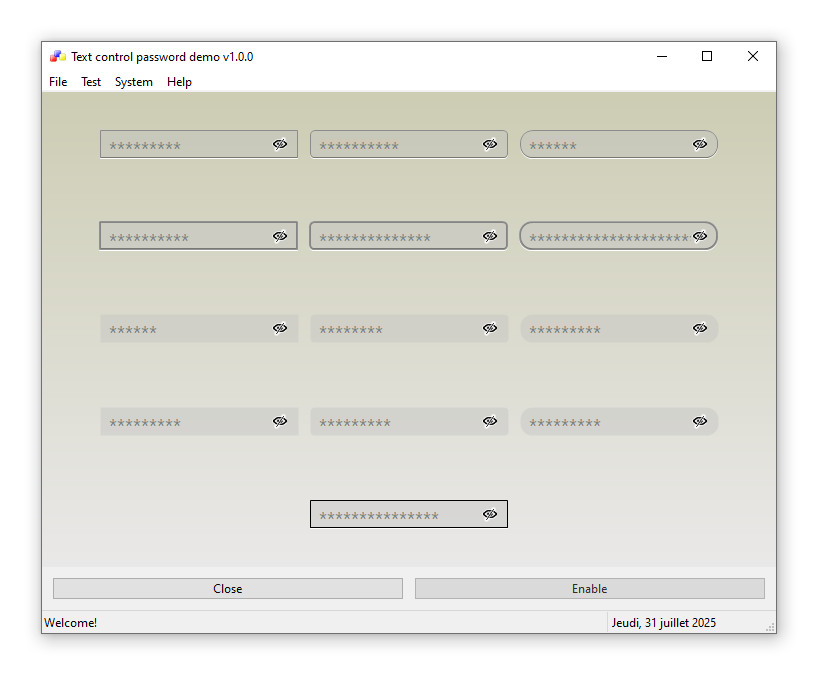826x680 pixels.
Task: Toggle eye icon in fourth-row right field
Action: [x=700, y=421]
